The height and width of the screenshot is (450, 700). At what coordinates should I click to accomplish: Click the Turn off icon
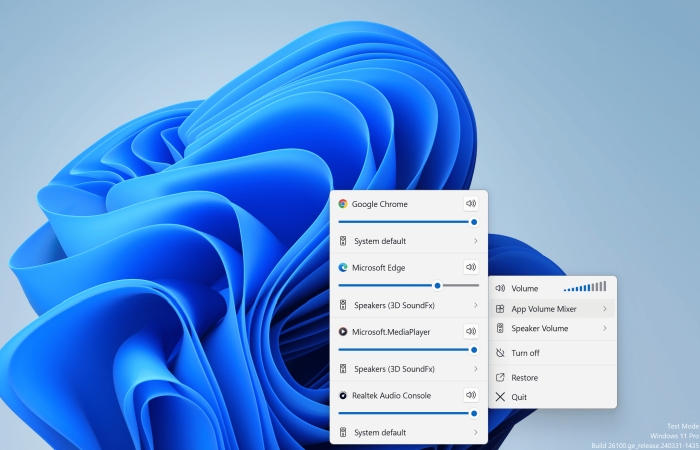pyautogui.click(x=500, y=353)
